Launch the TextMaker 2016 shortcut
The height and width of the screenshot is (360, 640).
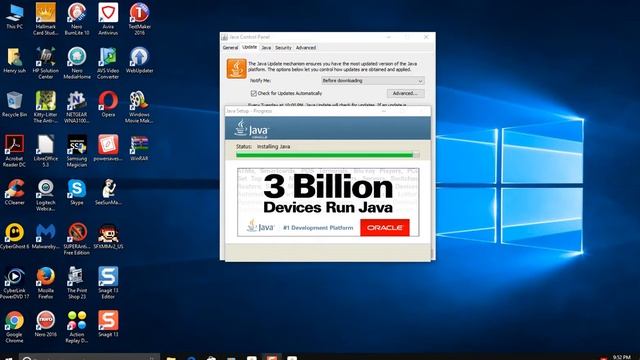[x=139, y=18]
